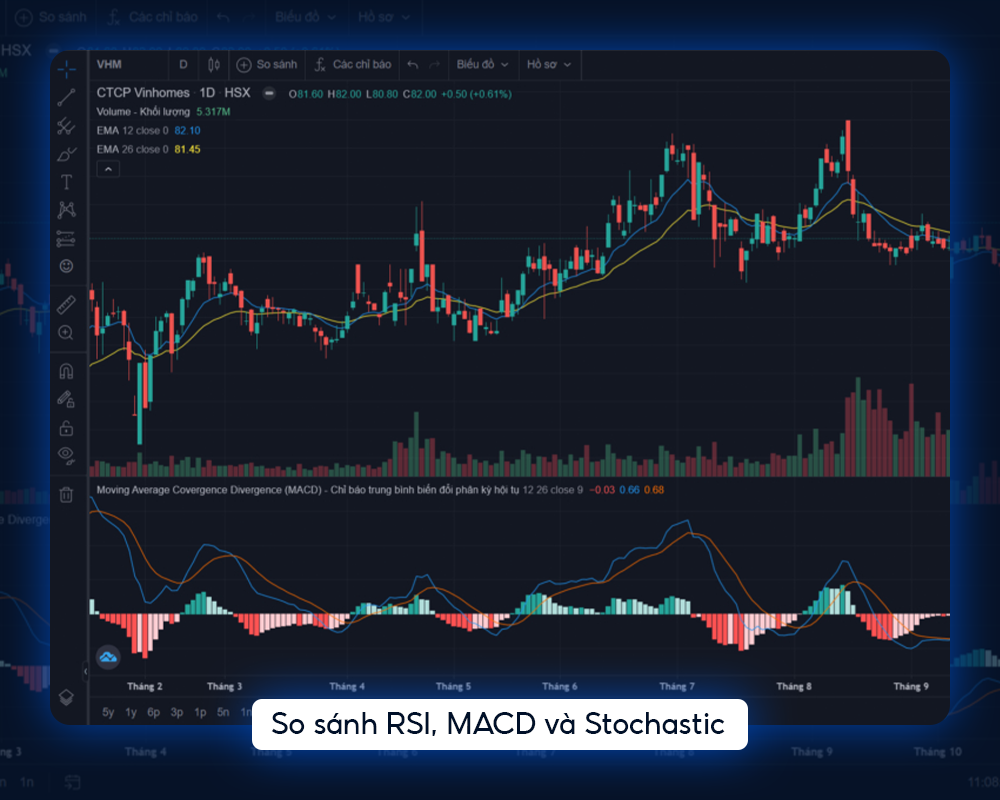Click the trash icon to remove drawings

tap(68, 492)
